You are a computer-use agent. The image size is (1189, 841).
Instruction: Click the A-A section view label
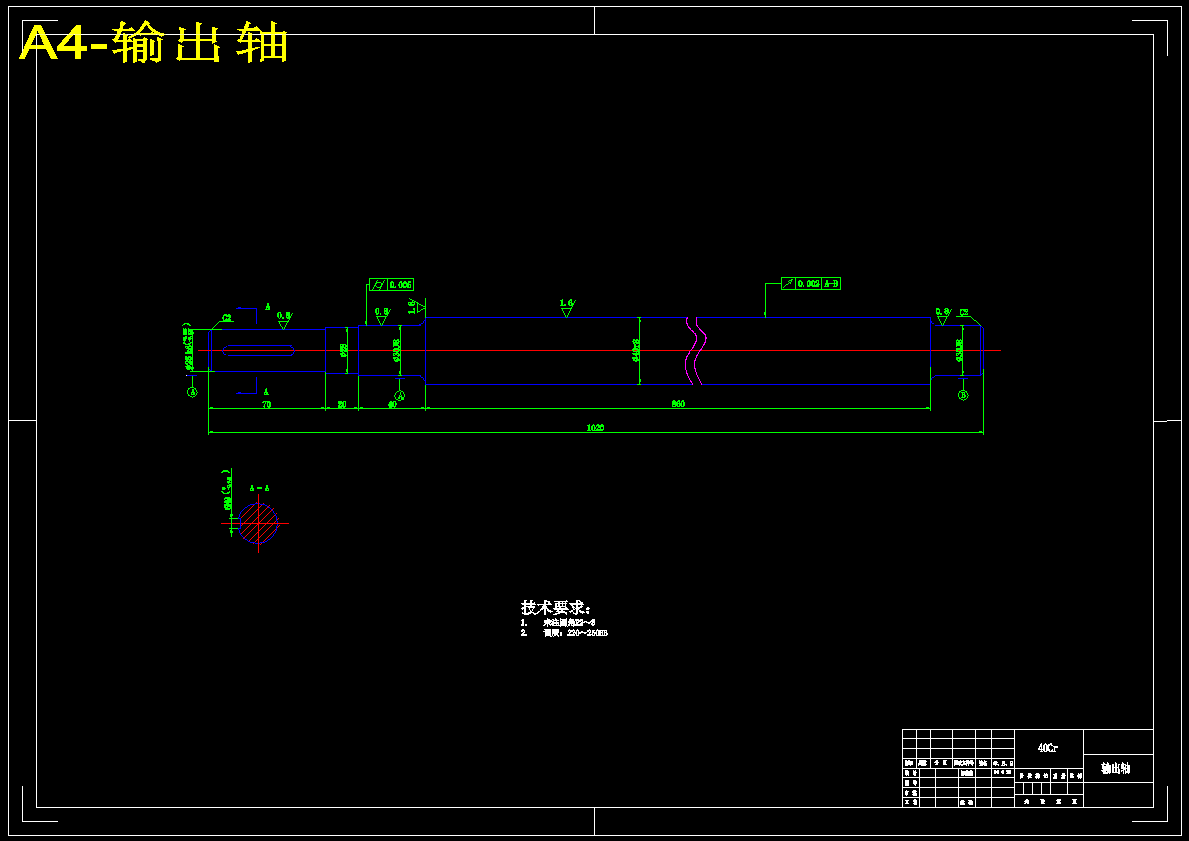click(x=258, y=488)
